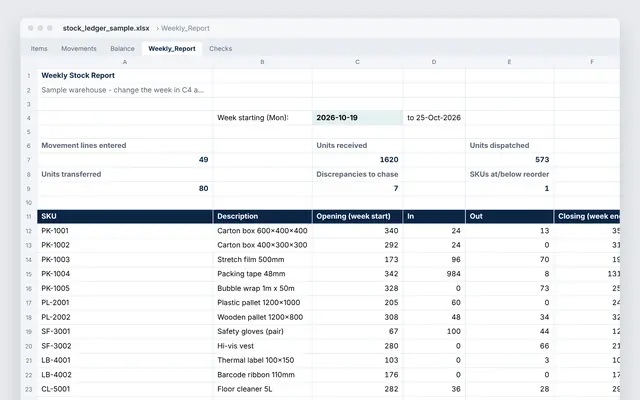Click the Hi-vis vest description cell

[262, 346]
